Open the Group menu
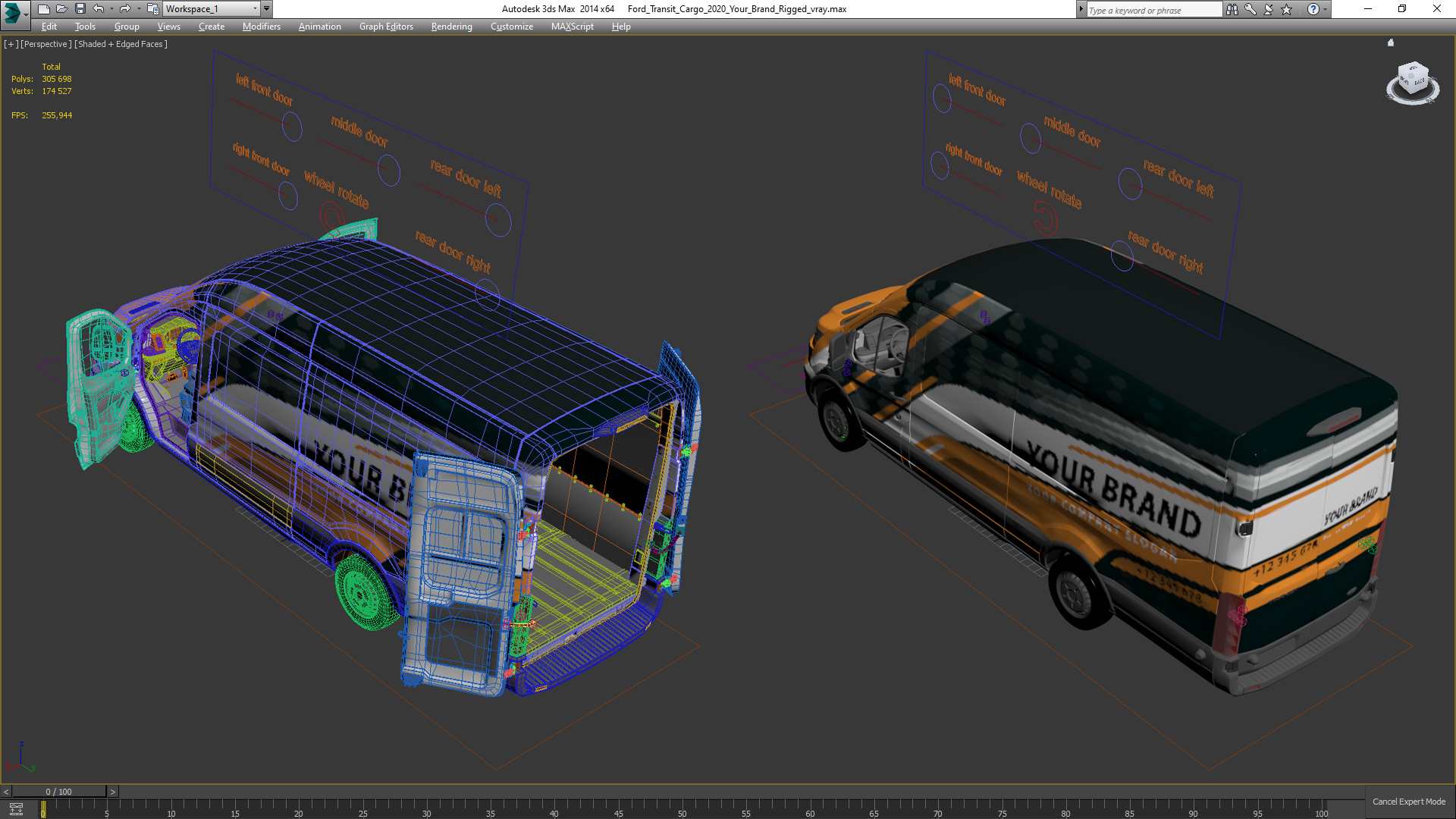 pyautogui.click(x=127, y=27)
